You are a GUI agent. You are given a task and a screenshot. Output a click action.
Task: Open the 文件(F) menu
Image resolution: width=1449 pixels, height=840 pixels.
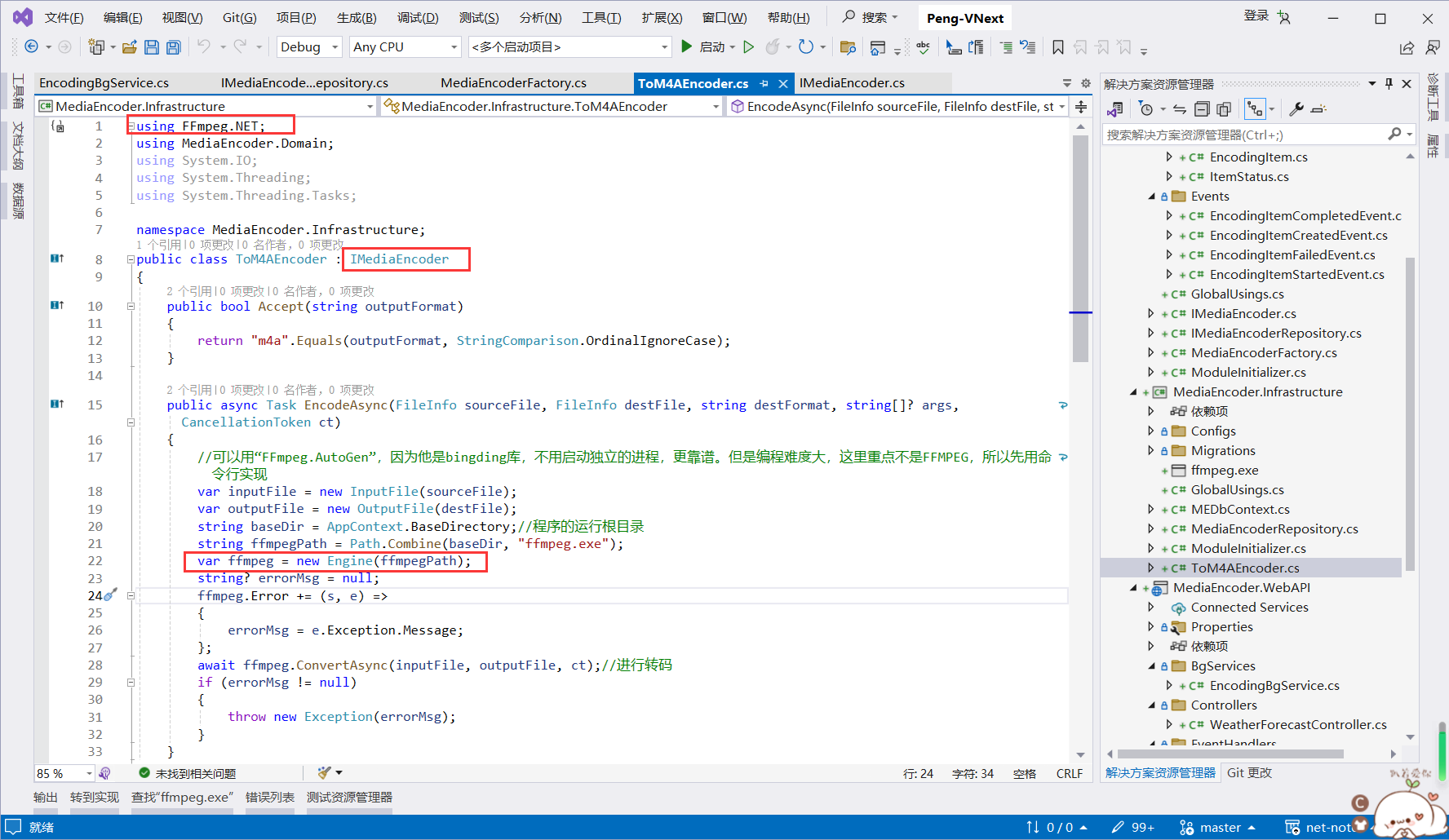pos(64,18)
